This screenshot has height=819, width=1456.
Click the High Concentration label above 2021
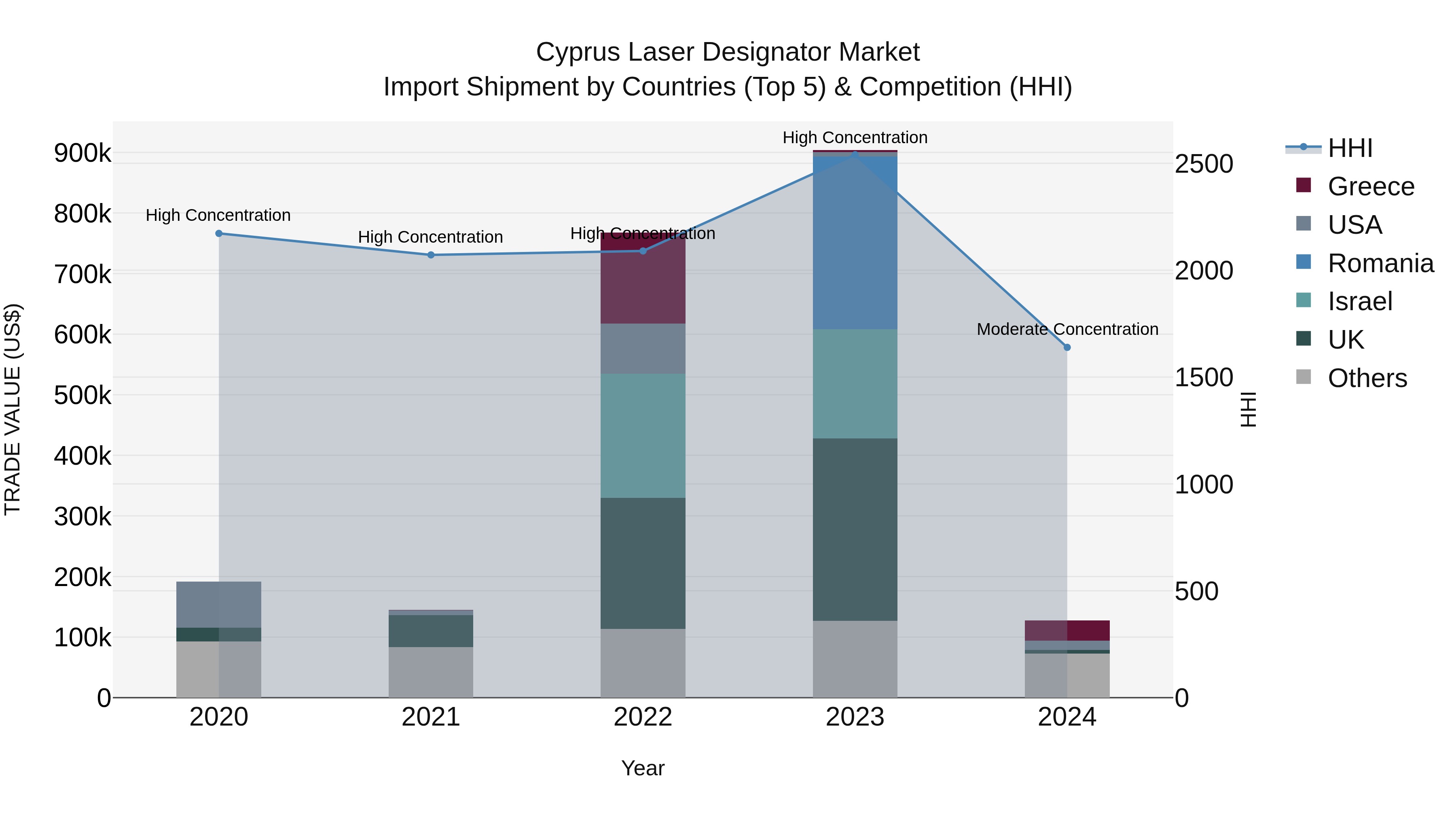(431, 237)
